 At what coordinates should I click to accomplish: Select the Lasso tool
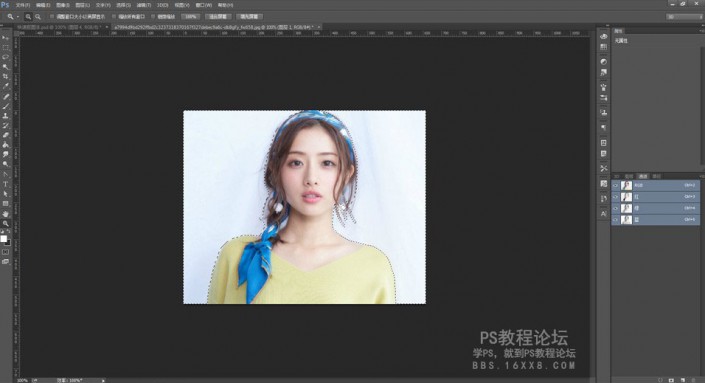pyautogui.click(x=5, y=57)
